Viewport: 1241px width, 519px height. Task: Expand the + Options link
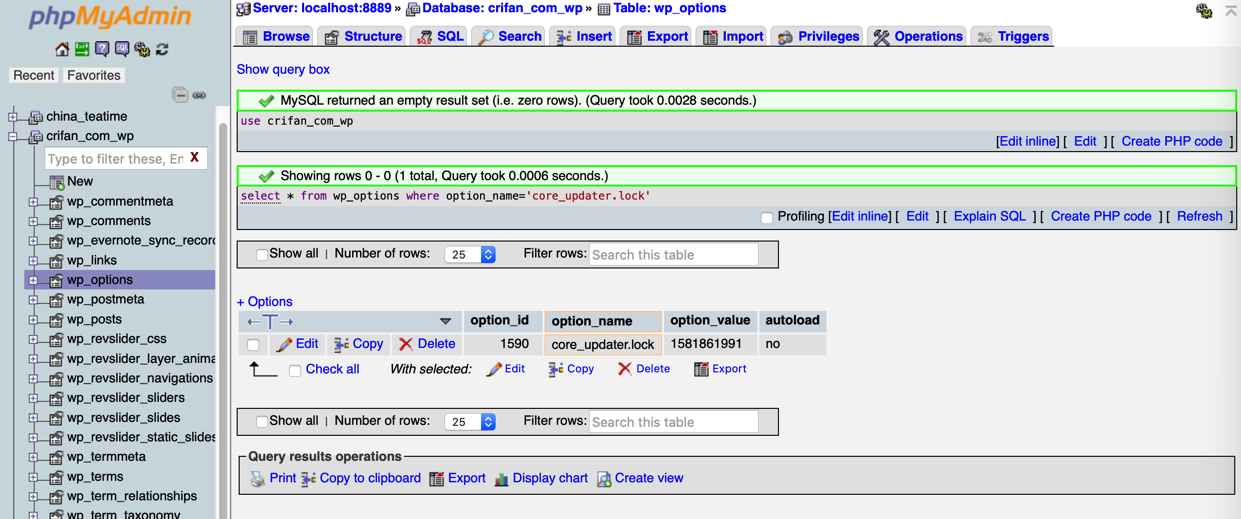click(264, 301)
